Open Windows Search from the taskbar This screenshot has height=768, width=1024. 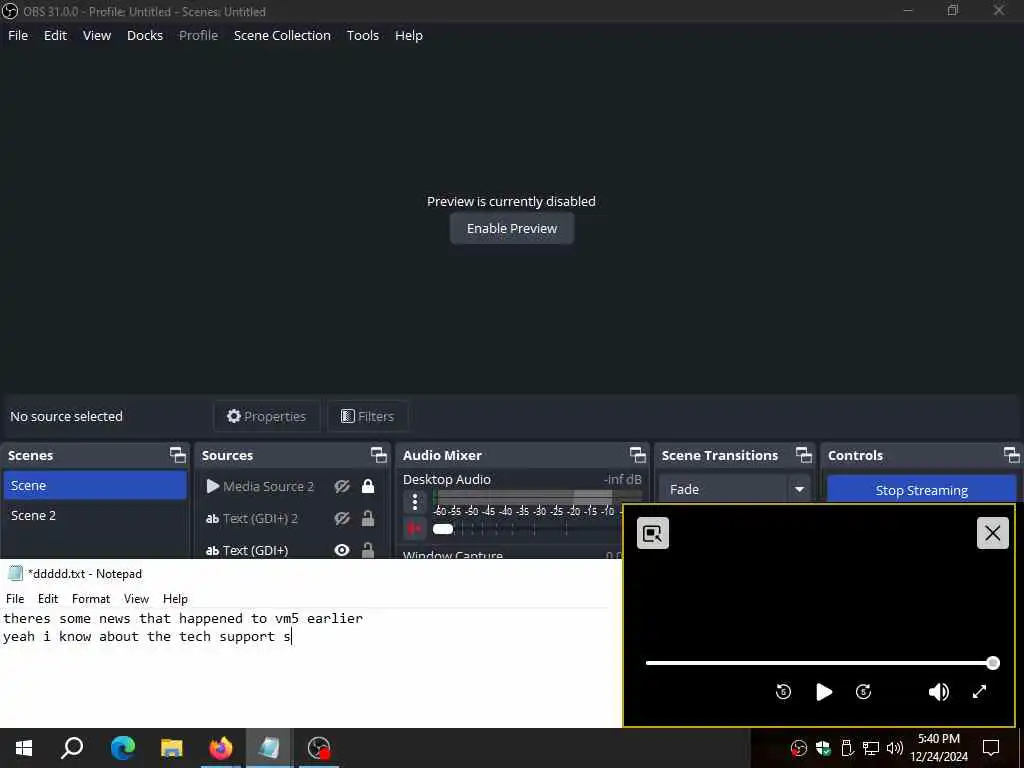pyautogui.click(x=72, y=748)
